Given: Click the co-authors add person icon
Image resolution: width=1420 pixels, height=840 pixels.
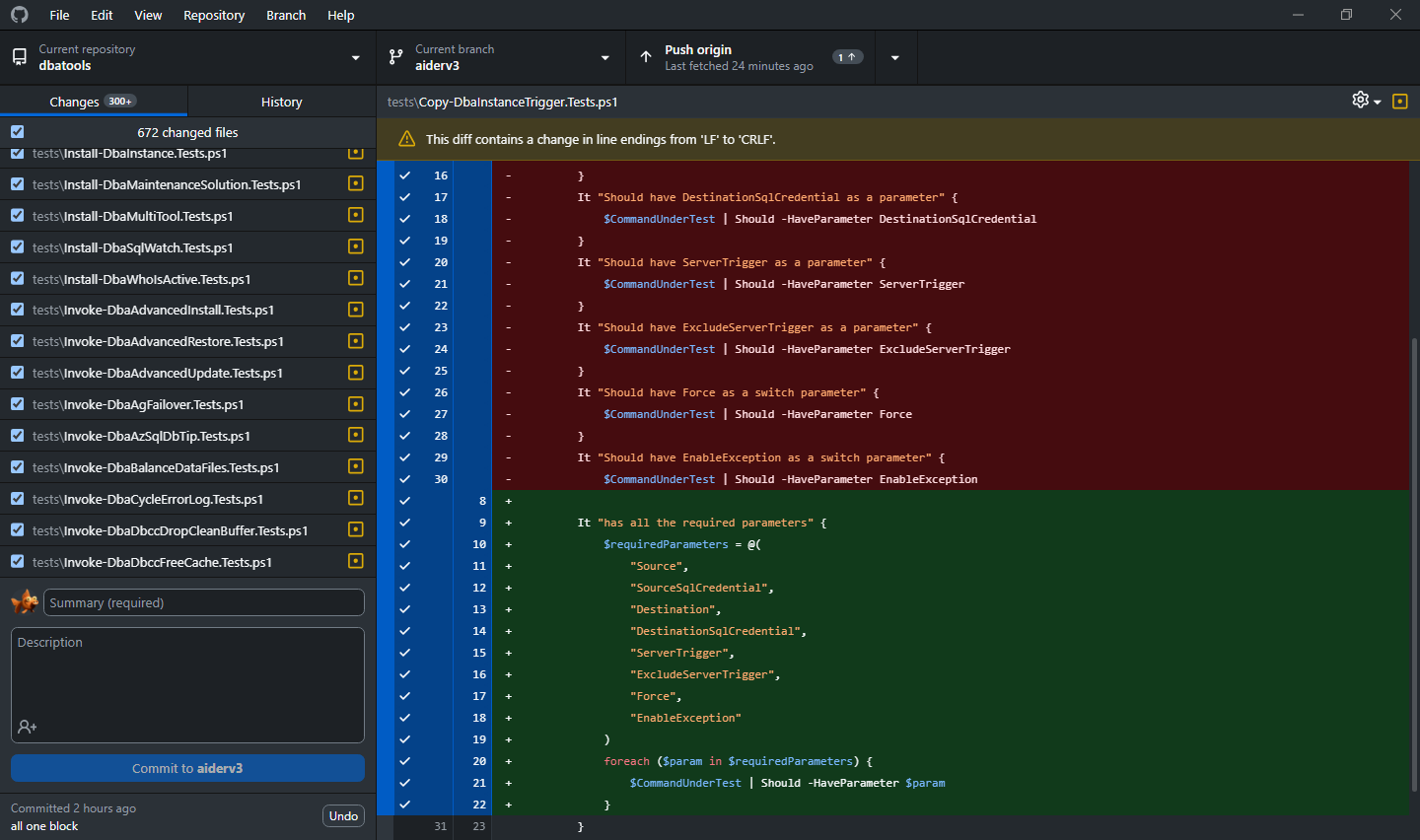Looking at the screenshot, I should pos(28,727).
